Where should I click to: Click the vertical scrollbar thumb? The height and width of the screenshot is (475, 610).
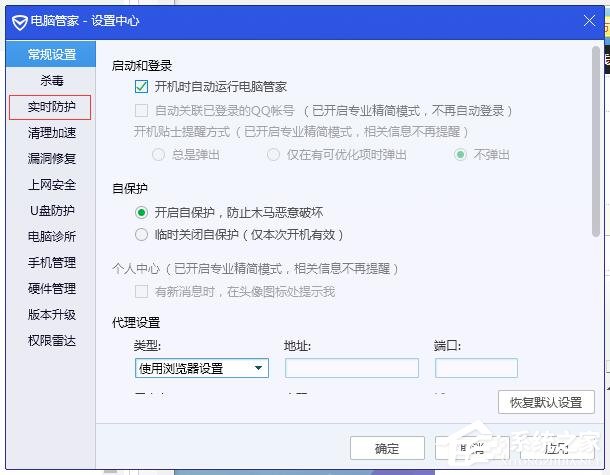click(x=596, y=142)
